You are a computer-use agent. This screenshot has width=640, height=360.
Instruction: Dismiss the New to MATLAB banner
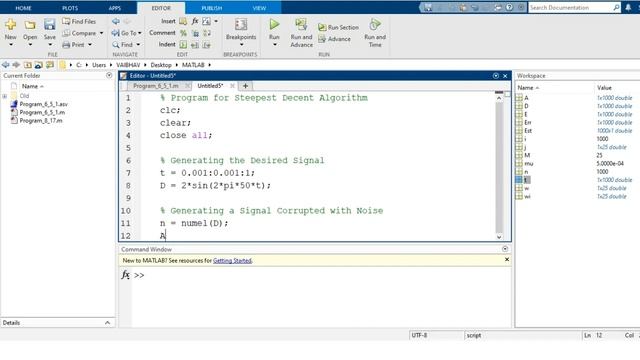507,260
